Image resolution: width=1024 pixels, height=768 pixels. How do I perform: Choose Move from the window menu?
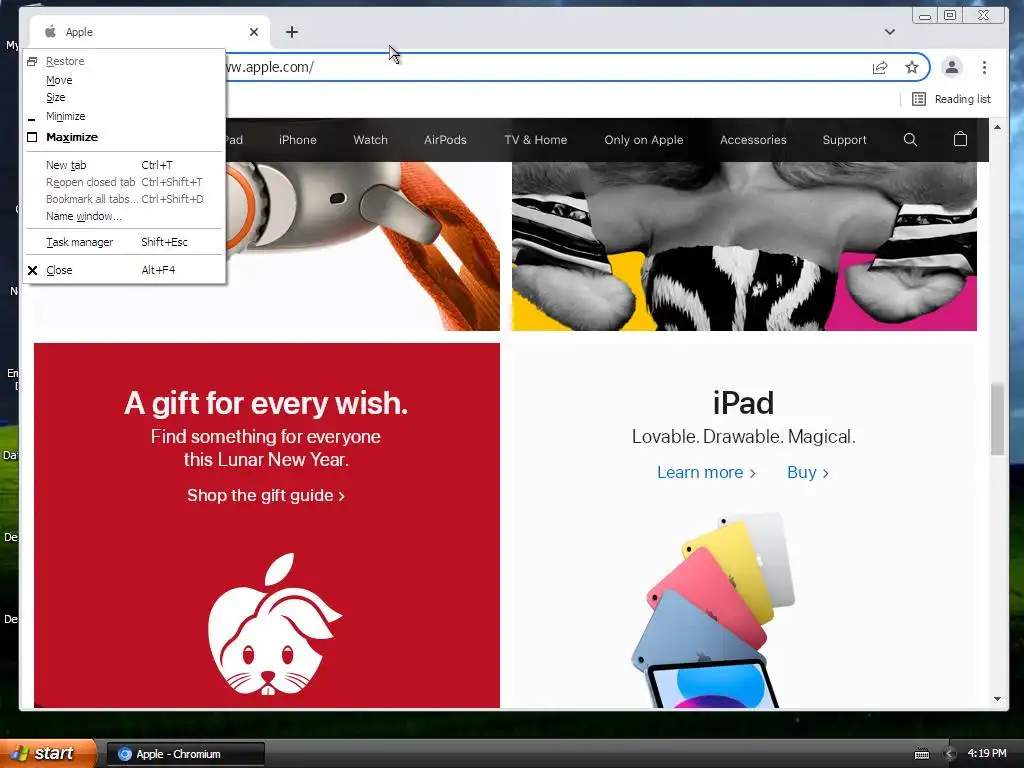[x=124, y=80]
